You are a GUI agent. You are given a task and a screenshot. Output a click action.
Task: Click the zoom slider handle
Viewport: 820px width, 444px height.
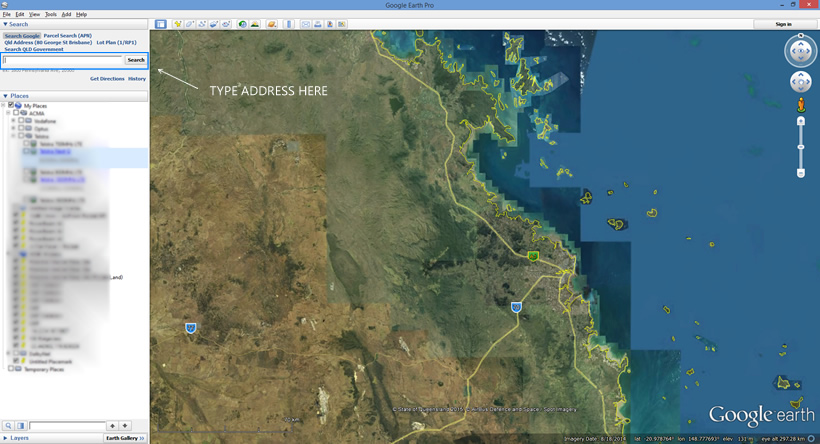[801, 147]
